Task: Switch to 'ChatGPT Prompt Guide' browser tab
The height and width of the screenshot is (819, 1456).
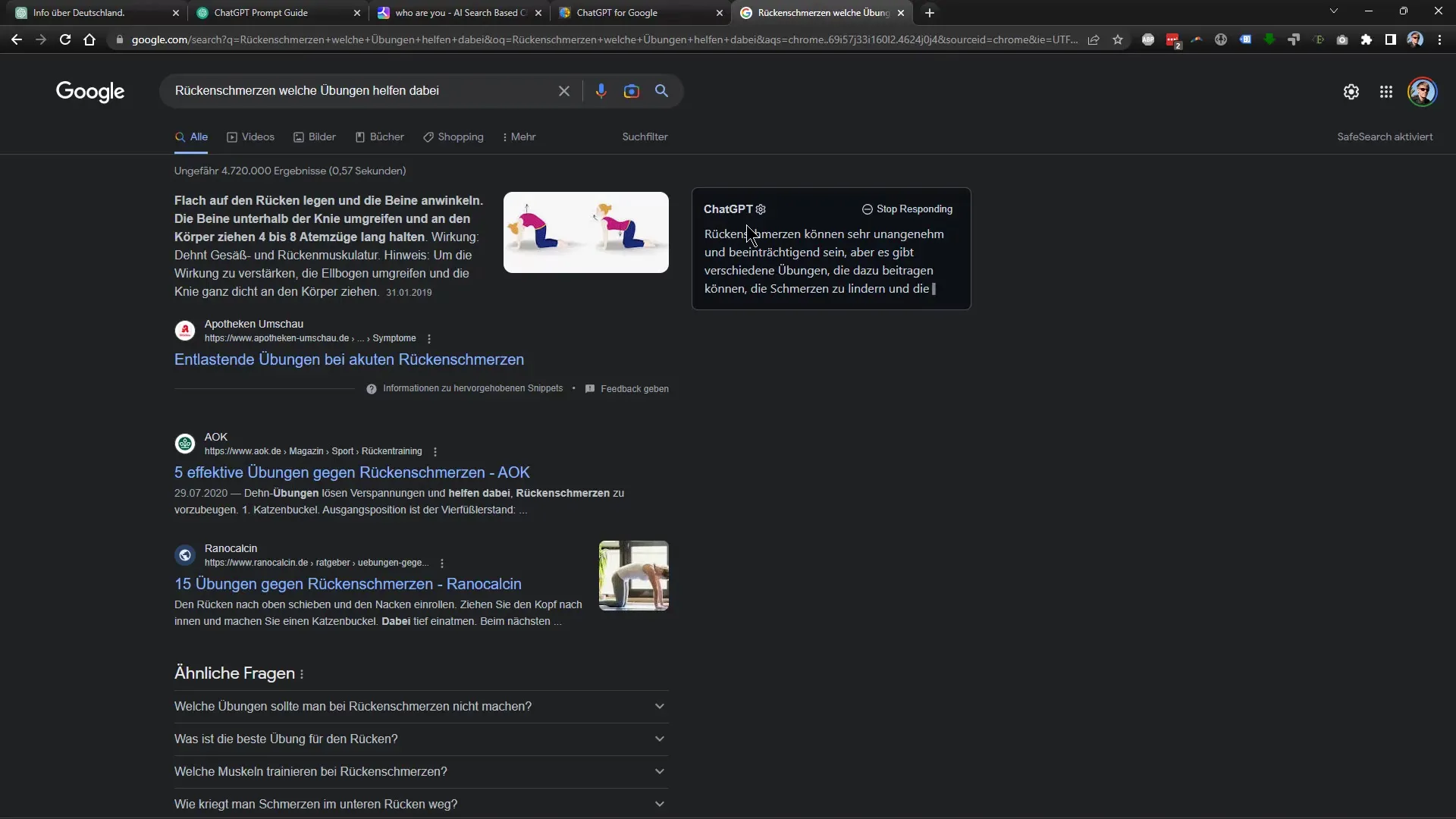Action: 277,13
